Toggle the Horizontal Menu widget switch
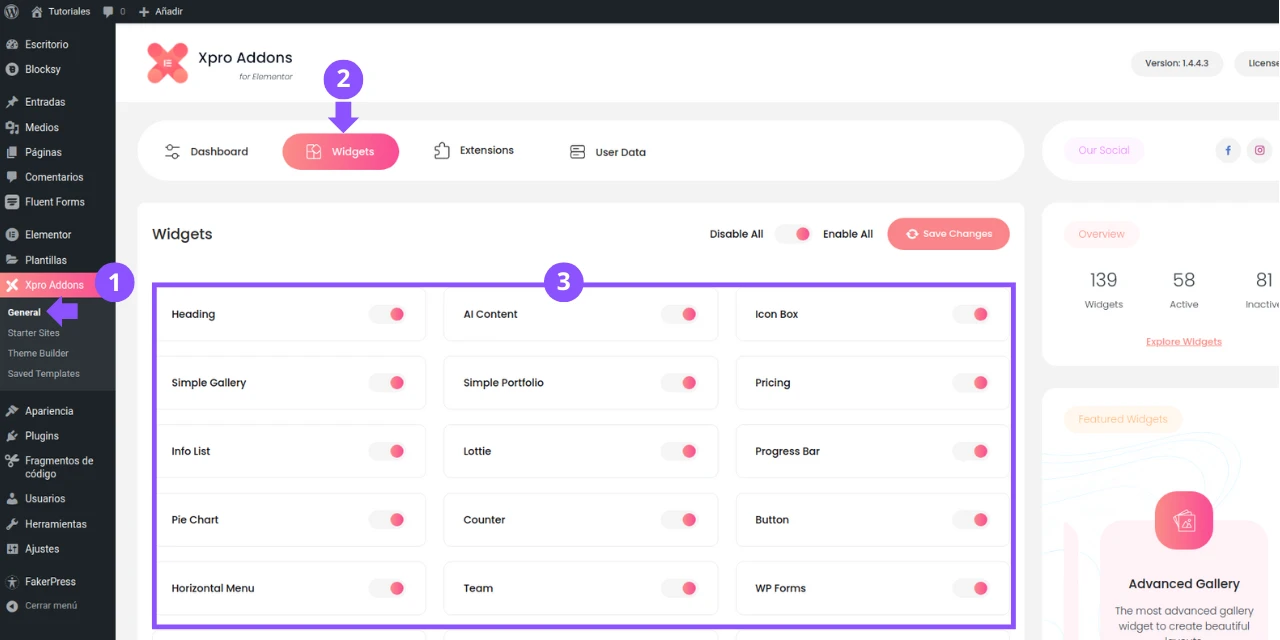This screenshot has width=1280, height=640. pyautogui.click(x=387, y=588)
